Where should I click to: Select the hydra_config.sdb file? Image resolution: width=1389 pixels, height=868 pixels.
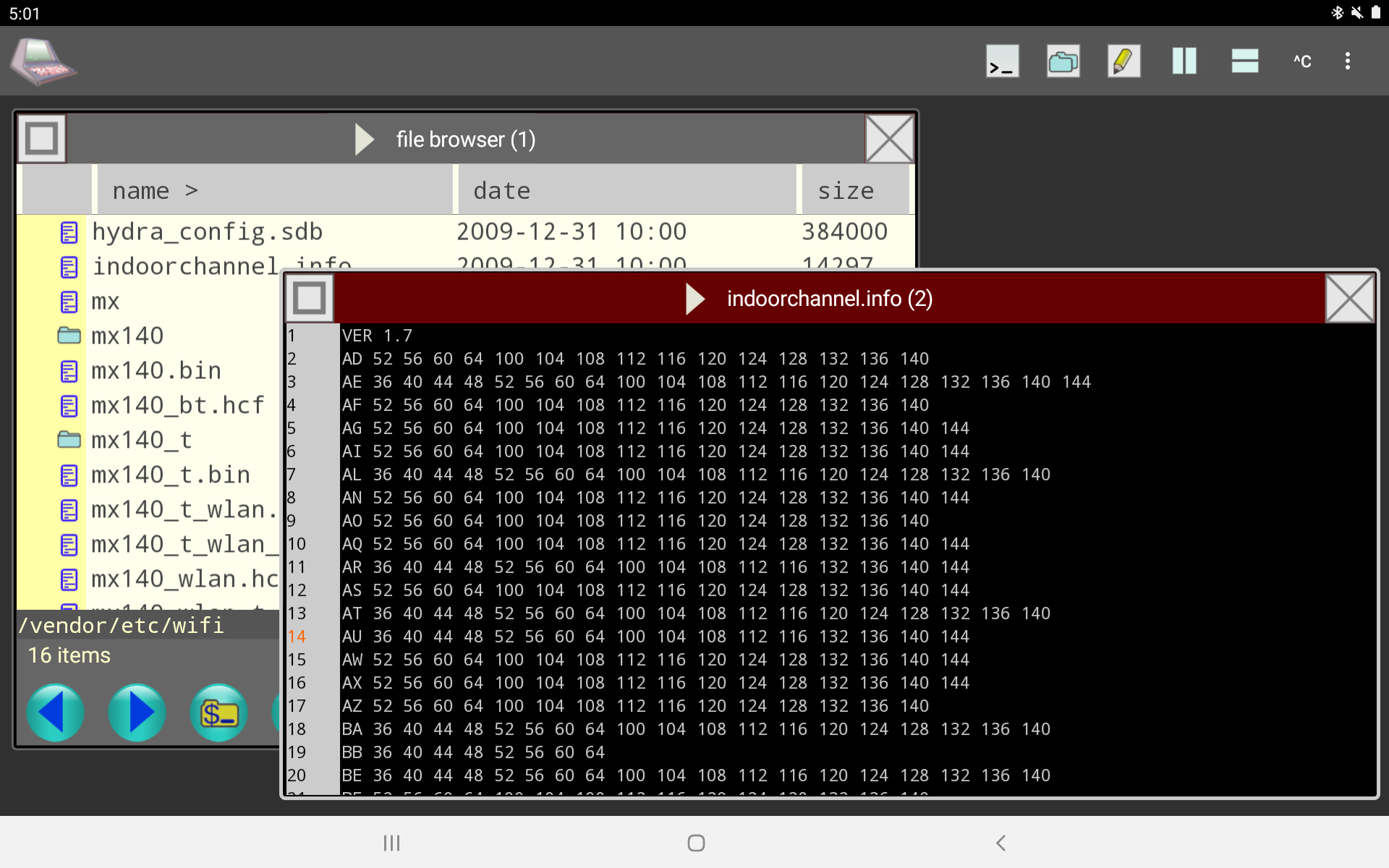(208, 231)
